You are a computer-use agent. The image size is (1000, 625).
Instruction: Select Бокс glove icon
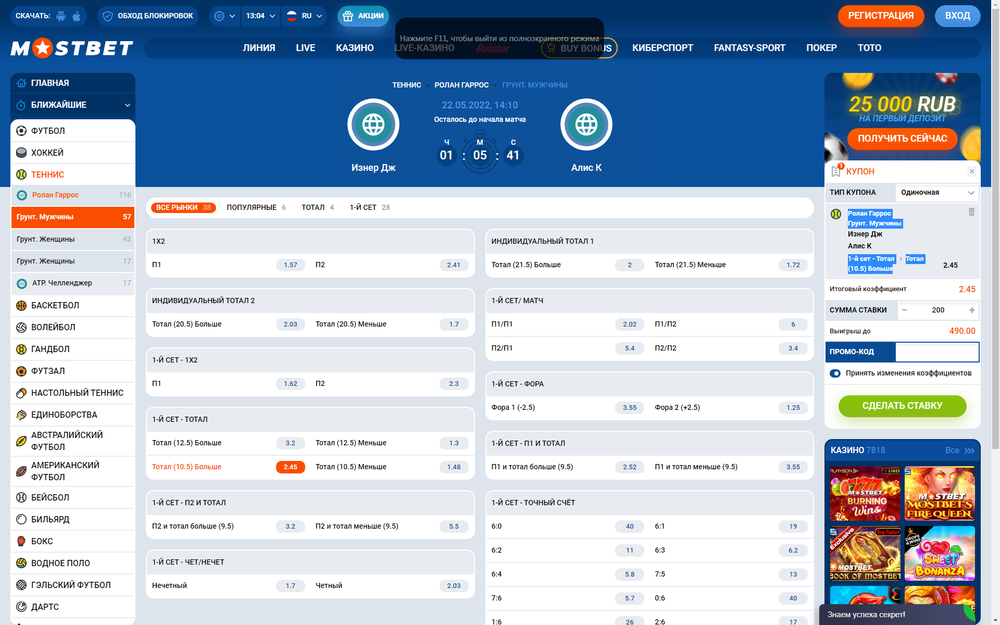point(21,541)
